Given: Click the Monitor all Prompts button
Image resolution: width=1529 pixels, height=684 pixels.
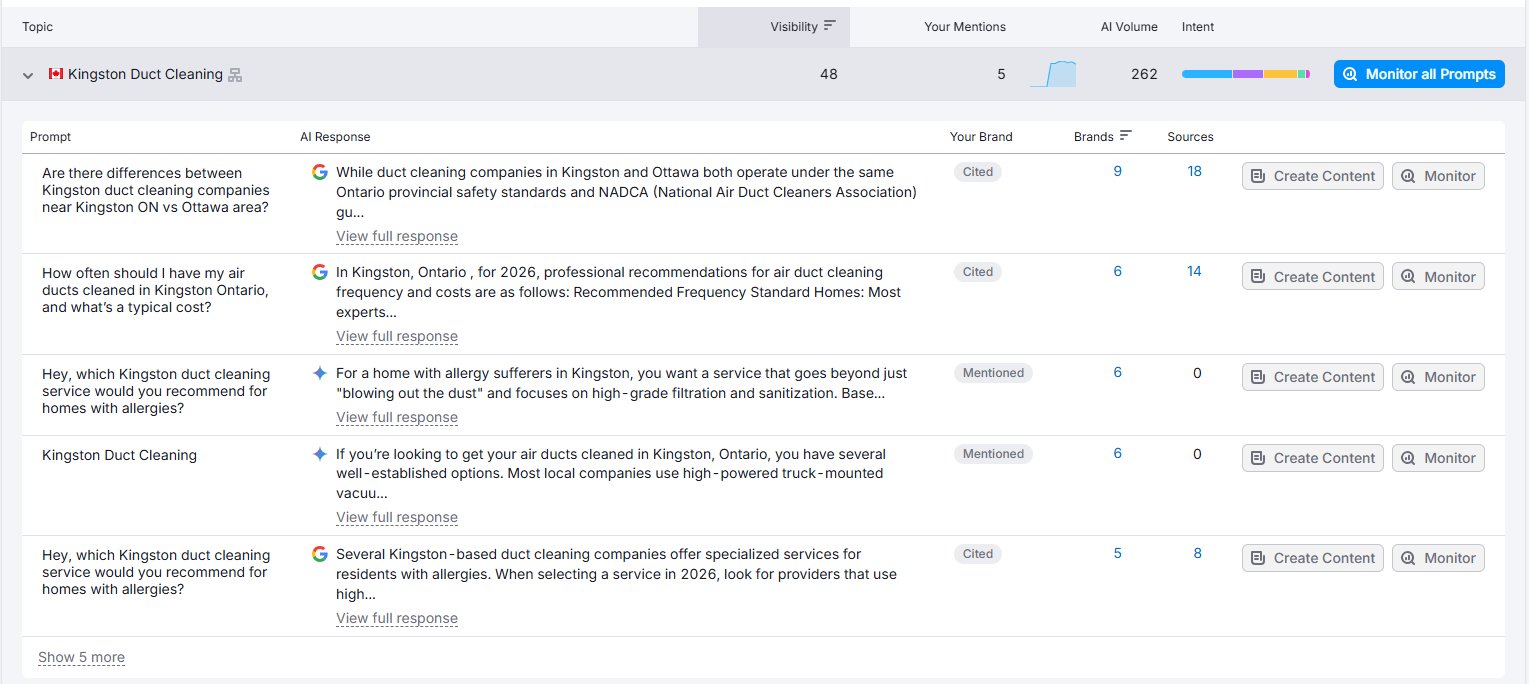Looking at the screenshot, I should 1419,74.
